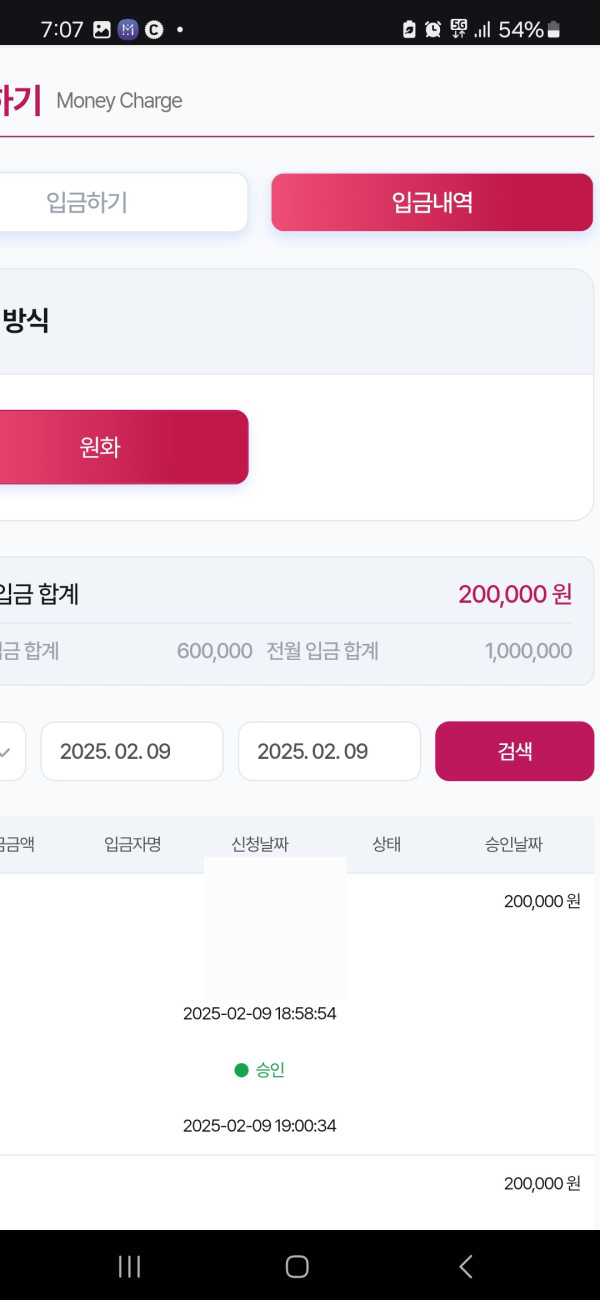Tap the 승인날짜 column header

[x=514, y=845]
